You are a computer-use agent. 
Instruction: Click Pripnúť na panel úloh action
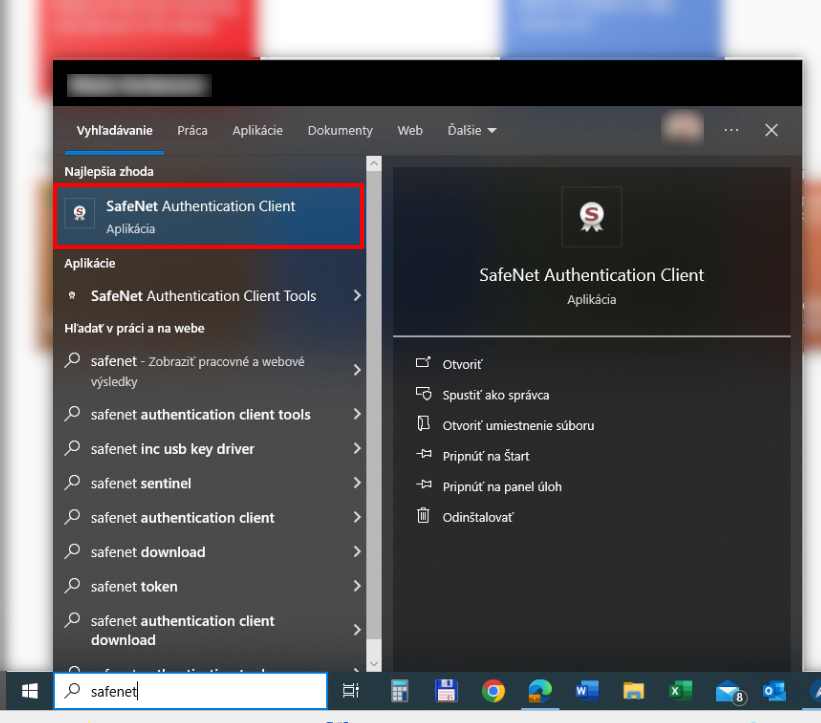point(502,487)
